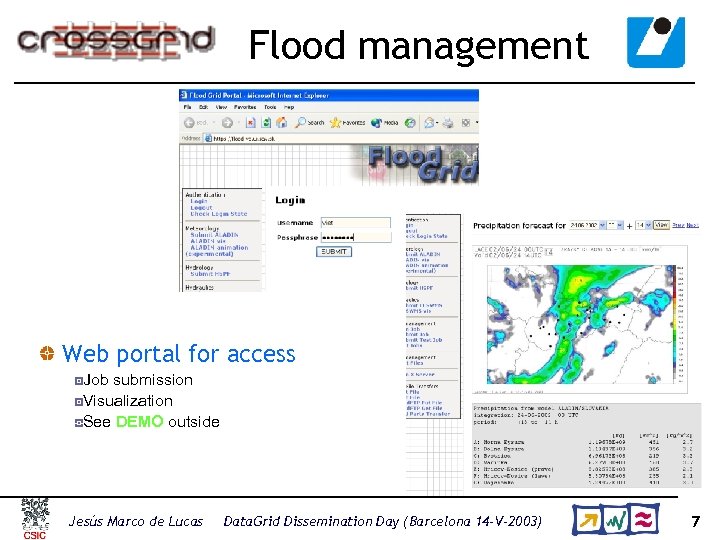Open the Submit ALADIN link

pyautogui.click(x=214, y=235)
